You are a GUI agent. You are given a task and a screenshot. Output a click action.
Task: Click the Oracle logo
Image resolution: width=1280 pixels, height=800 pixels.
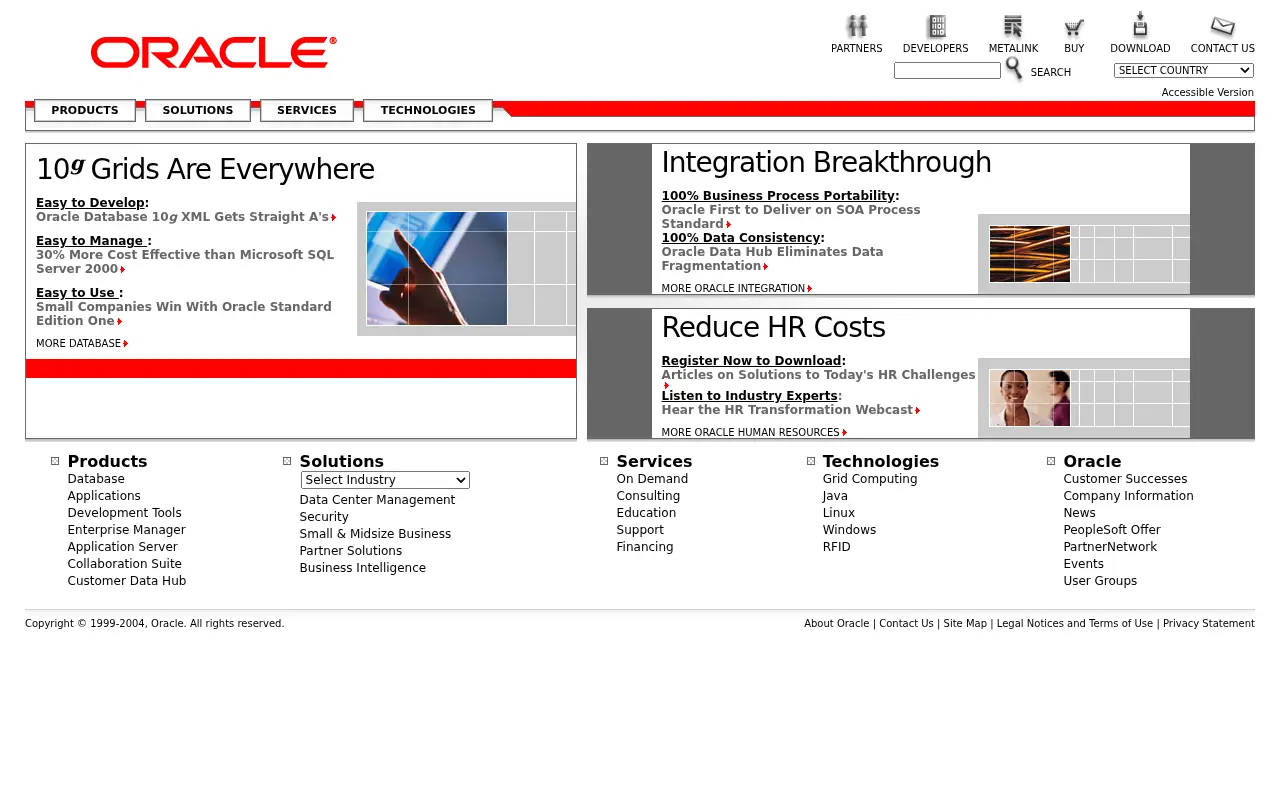coord(214,53)
